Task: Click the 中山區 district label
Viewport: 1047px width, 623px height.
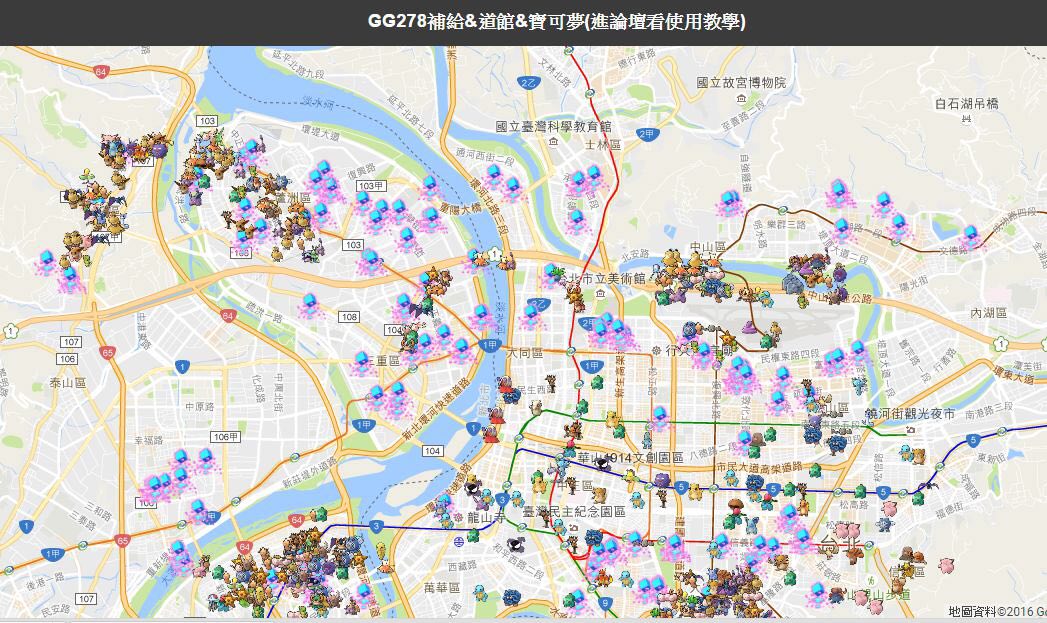Action: [x=707, y=247]
